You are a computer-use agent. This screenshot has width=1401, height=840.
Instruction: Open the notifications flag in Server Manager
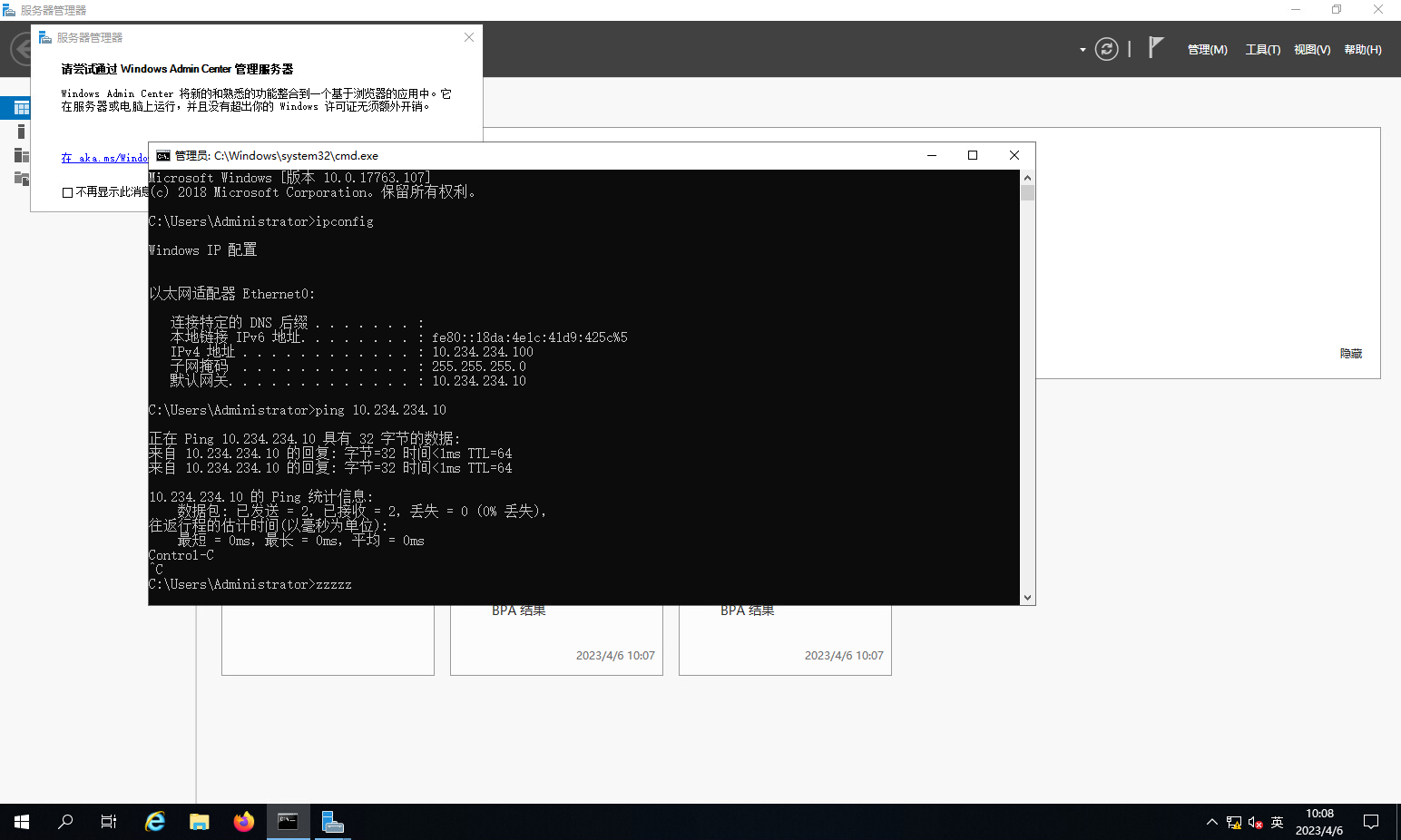click(1155, 48)
